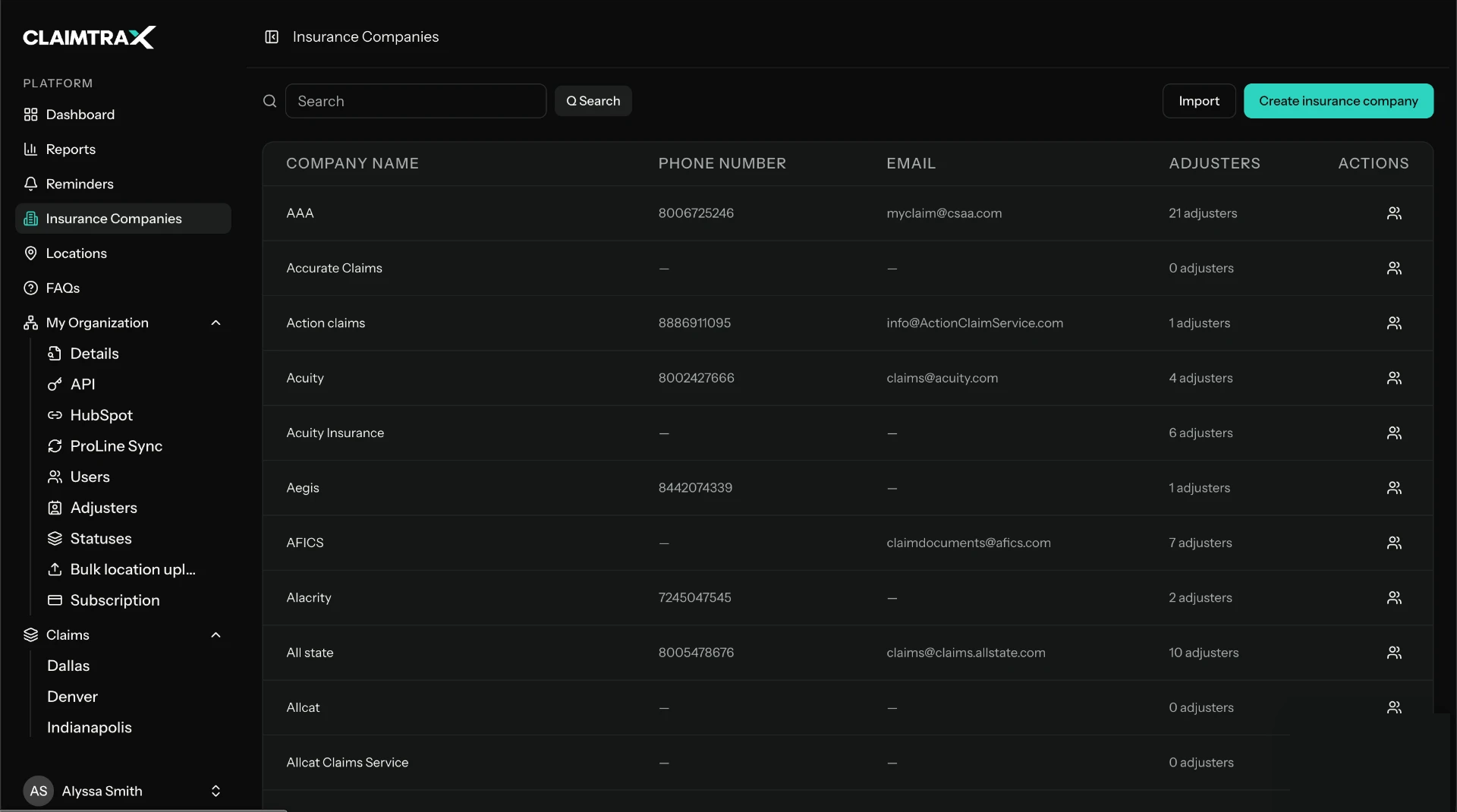Image resolution: width=1457 pixels, height=812 pixels.
Task: Collapse the My Organization section chevron
Action: pos(216,323)
